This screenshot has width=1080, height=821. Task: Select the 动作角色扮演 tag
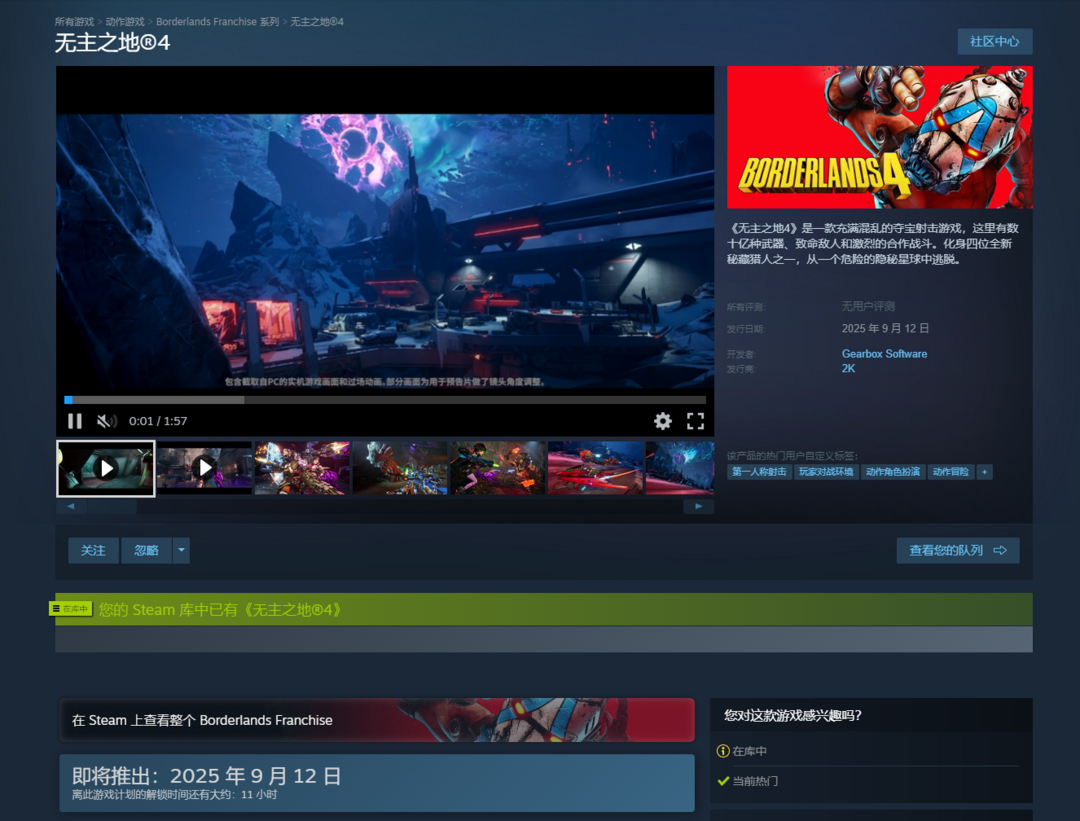click(892, 472)
